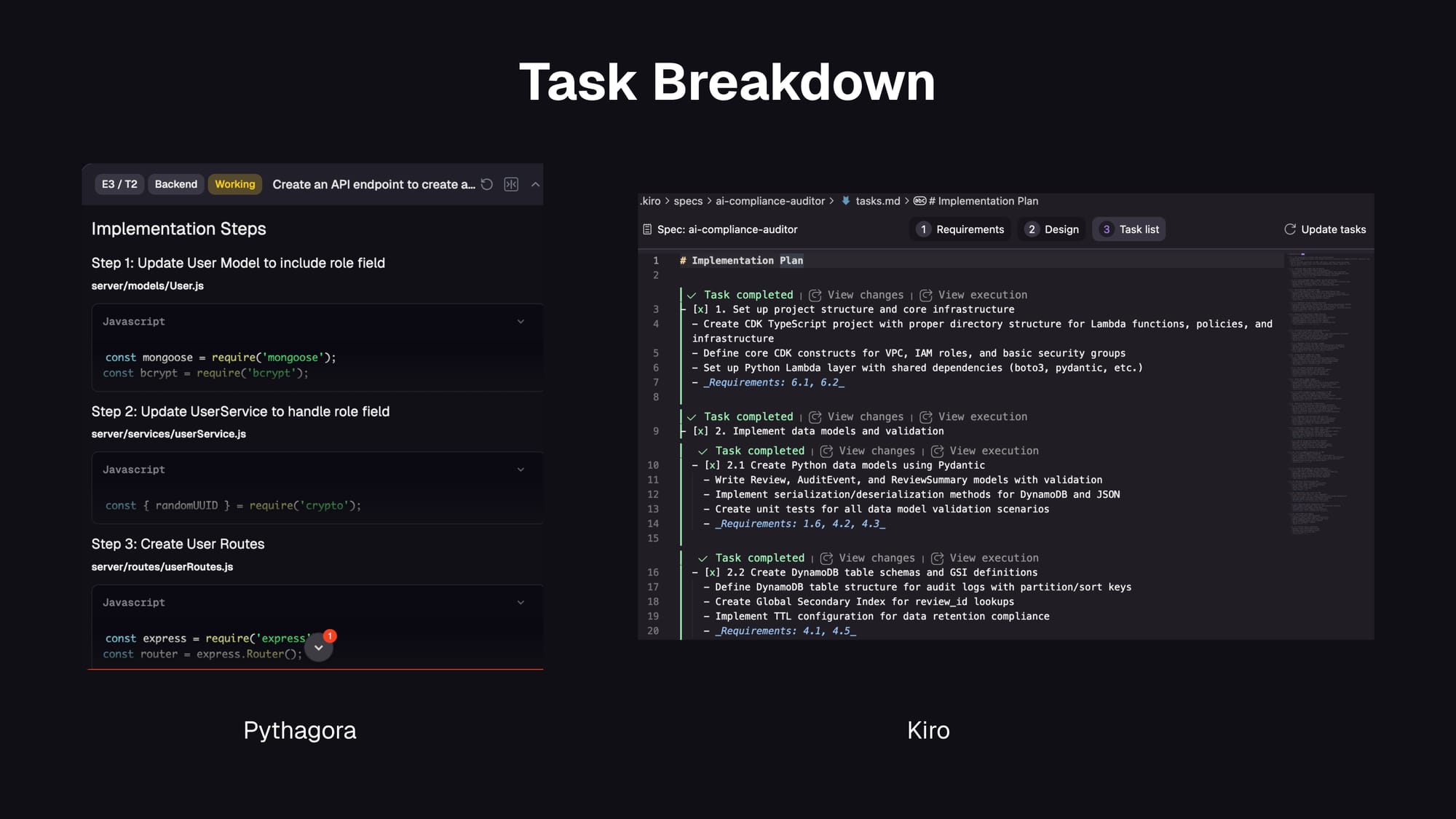The width and height of the screenshot is (1456, 819).
Task: Switch to the Requirements tab
Action: tap(960, 229)
